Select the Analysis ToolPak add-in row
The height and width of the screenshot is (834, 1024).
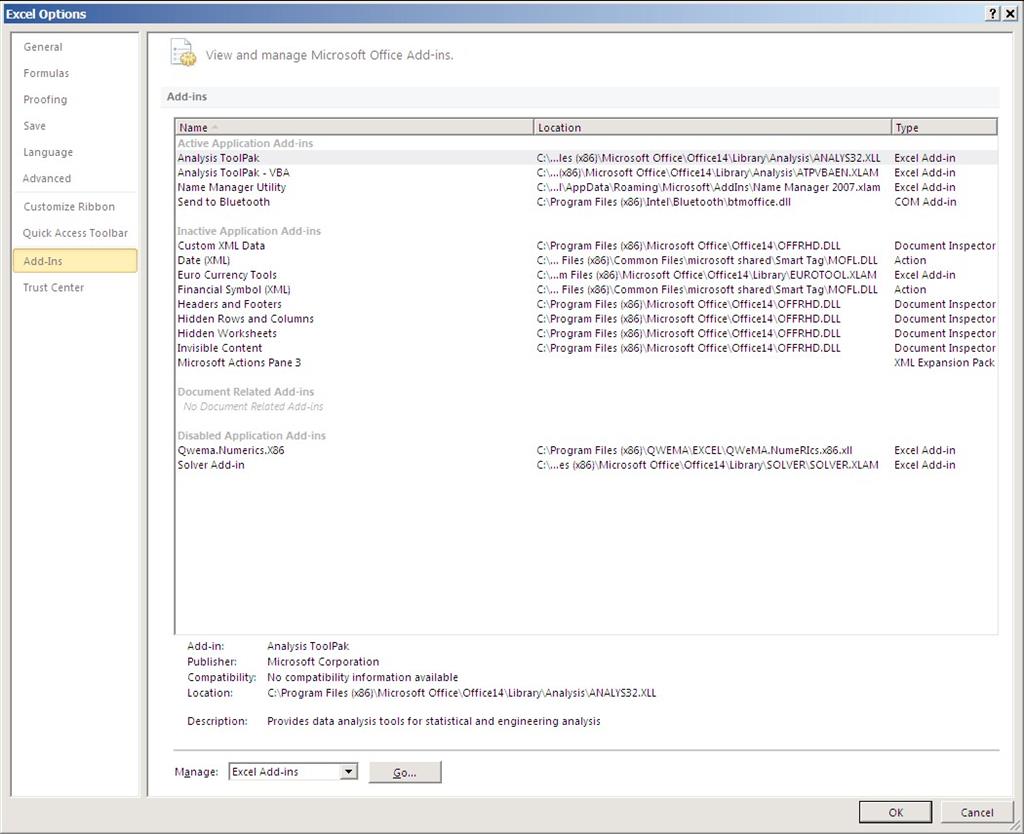coord(586,158)
